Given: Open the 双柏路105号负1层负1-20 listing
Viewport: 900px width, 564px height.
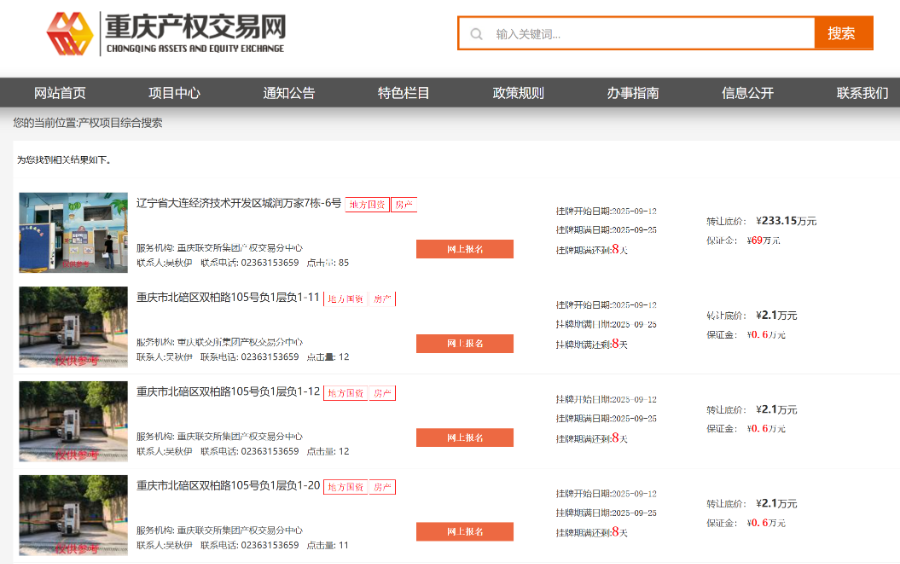Looking at the screenshot, I should tap(228, 486).
